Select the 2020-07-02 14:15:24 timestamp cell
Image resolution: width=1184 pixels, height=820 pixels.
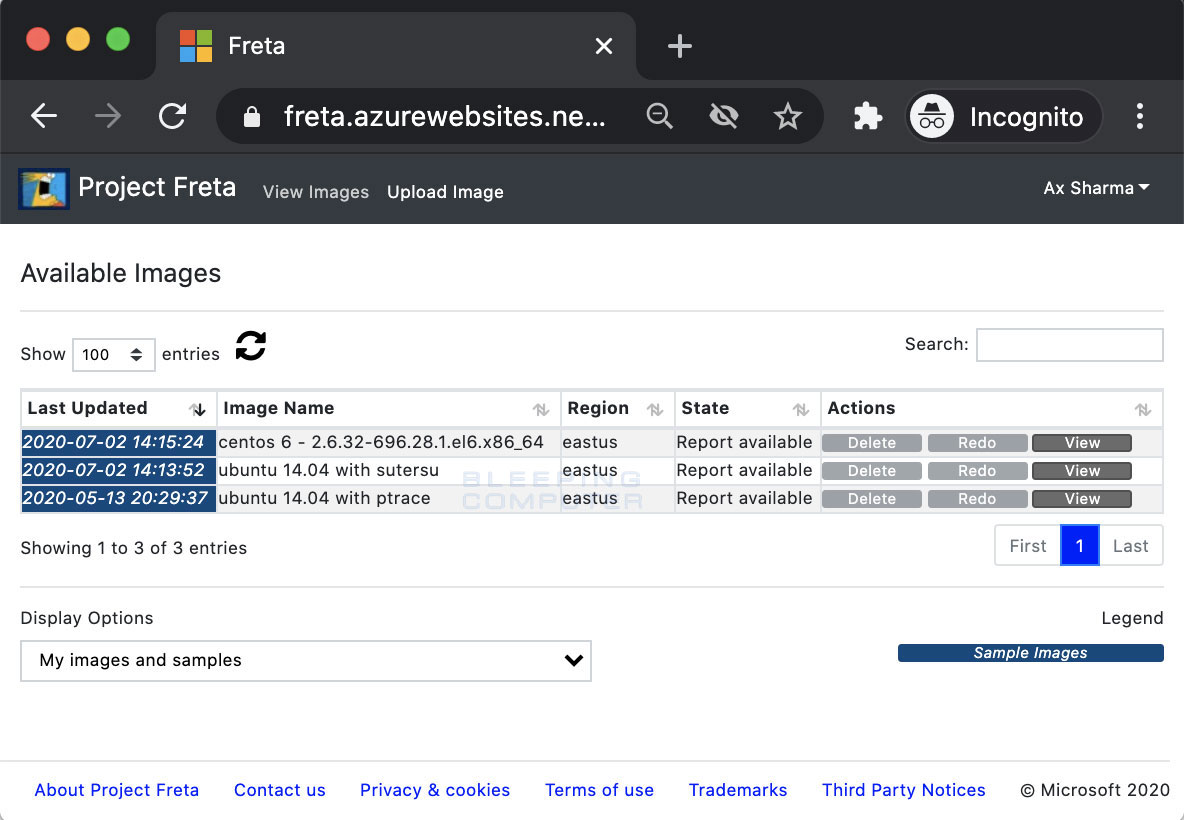pyautogui.click(x=119, y=442)
